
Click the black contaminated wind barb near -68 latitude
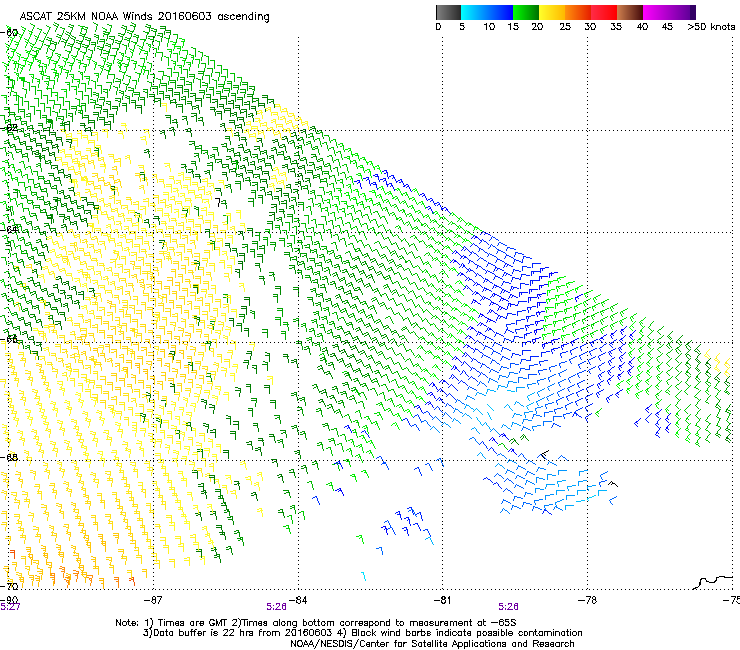(x=544, y=455)
